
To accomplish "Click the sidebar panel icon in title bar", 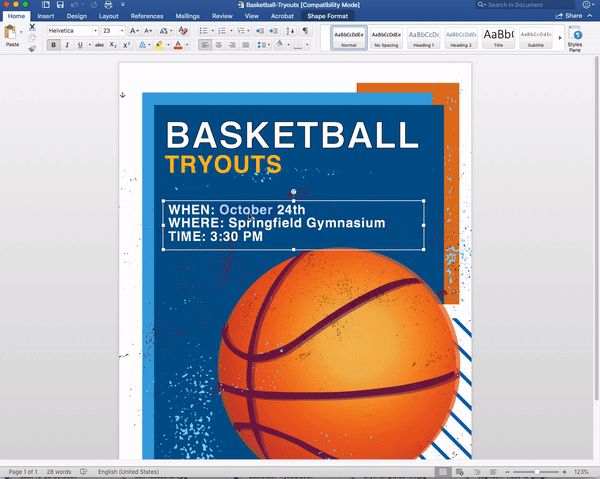I will coord(46,5).
